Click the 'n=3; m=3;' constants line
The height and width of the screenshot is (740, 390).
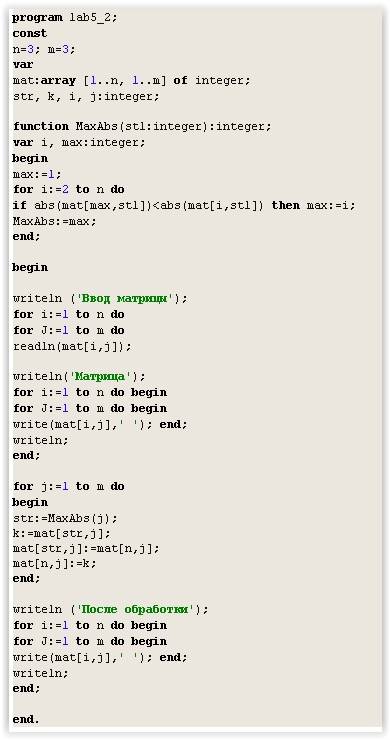tap(44, 49)
